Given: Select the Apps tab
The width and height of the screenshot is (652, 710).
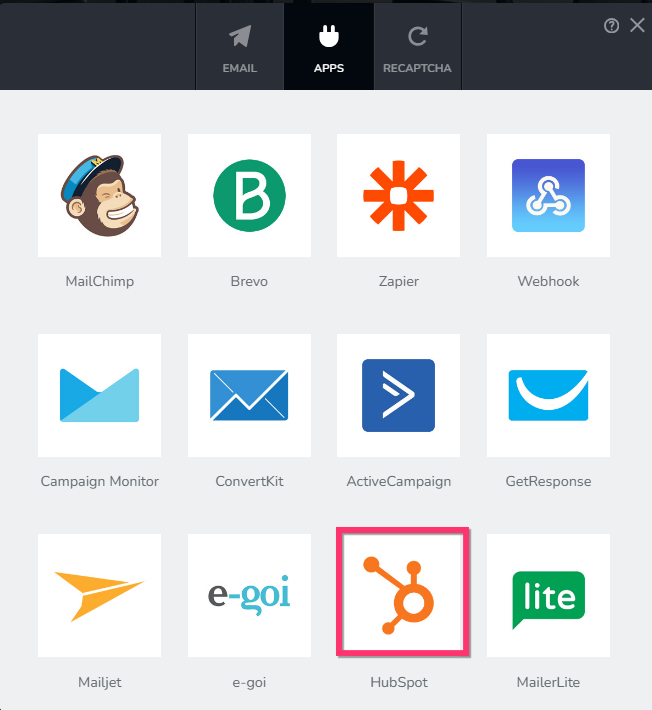Looking at the screenshot, I should coord(329,47).
